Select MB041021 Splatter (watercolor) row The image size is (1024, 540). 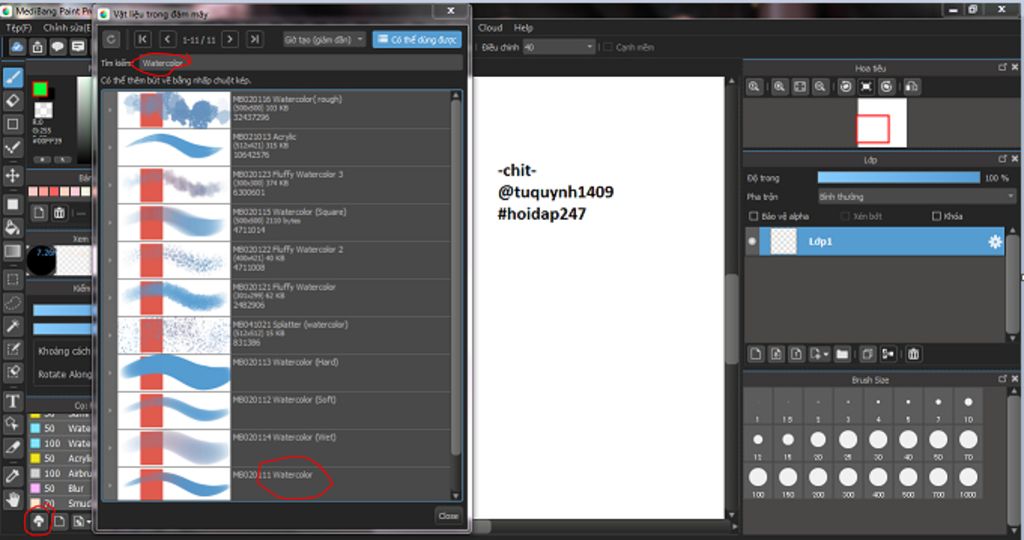[277, 334]
